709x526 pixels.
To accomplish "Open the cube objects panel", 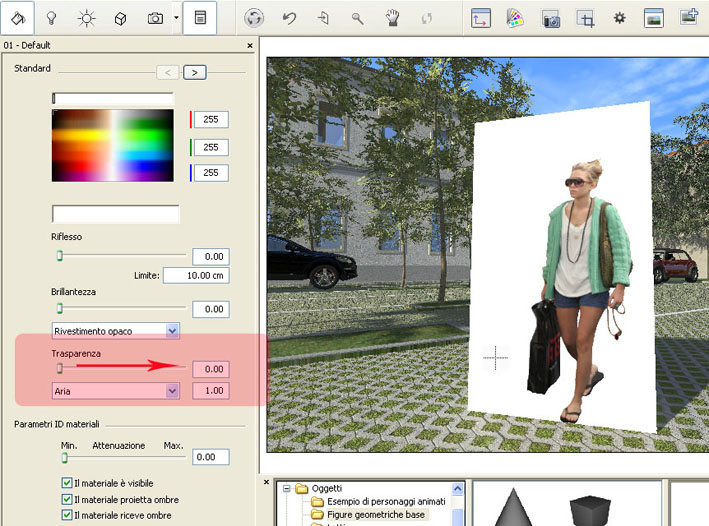I will (x=120, y=18).
